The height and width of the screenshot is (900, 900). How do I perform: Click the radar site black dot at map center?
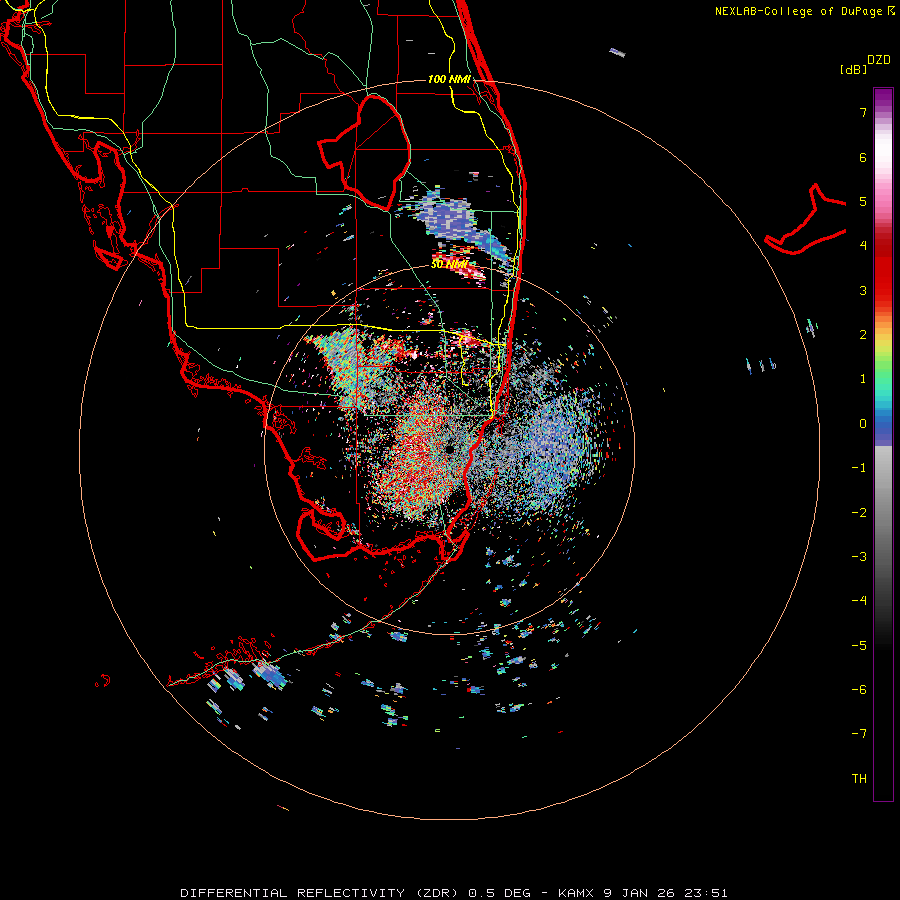[x=449, y=449]
